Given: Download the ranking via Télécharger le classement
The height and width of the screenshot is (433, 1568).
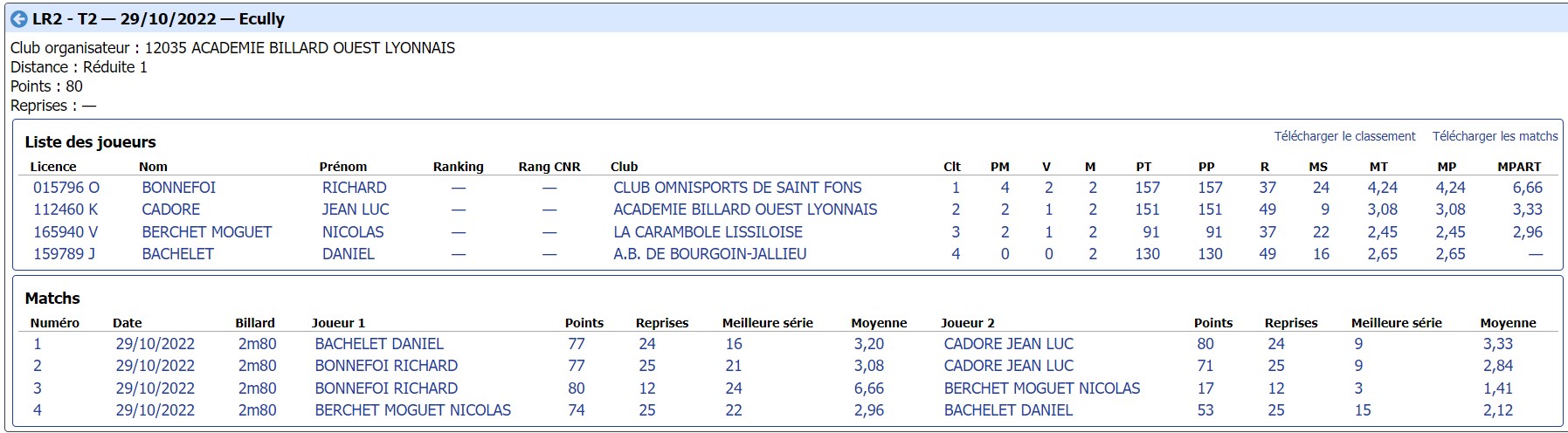Looking at the screenshot, I should coord(1344,136).
